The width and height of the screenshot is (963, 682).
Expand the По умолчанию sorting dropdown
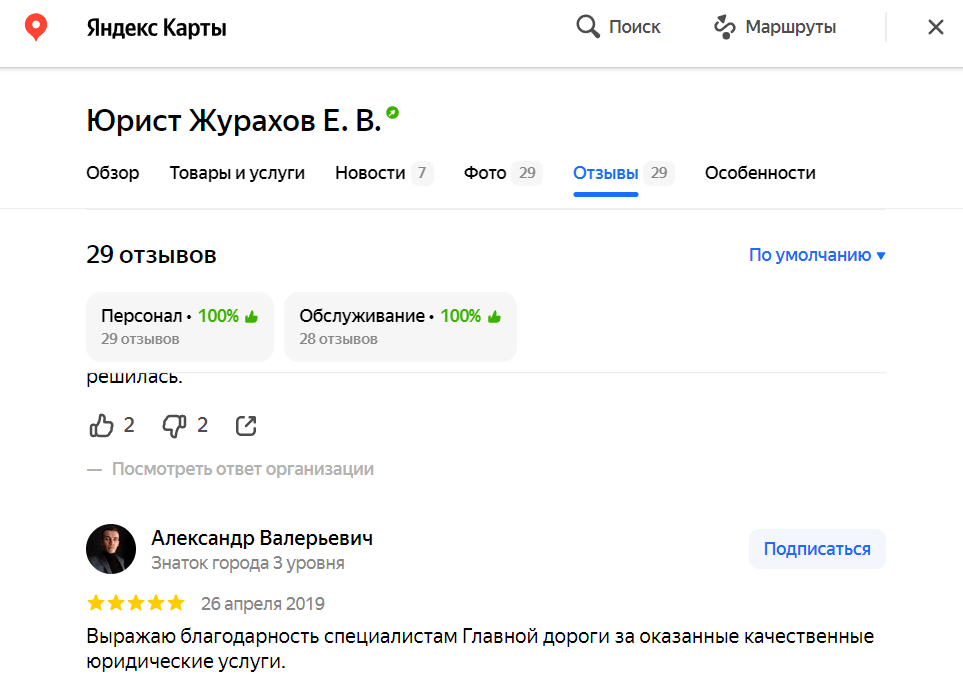tap(817, 255)
